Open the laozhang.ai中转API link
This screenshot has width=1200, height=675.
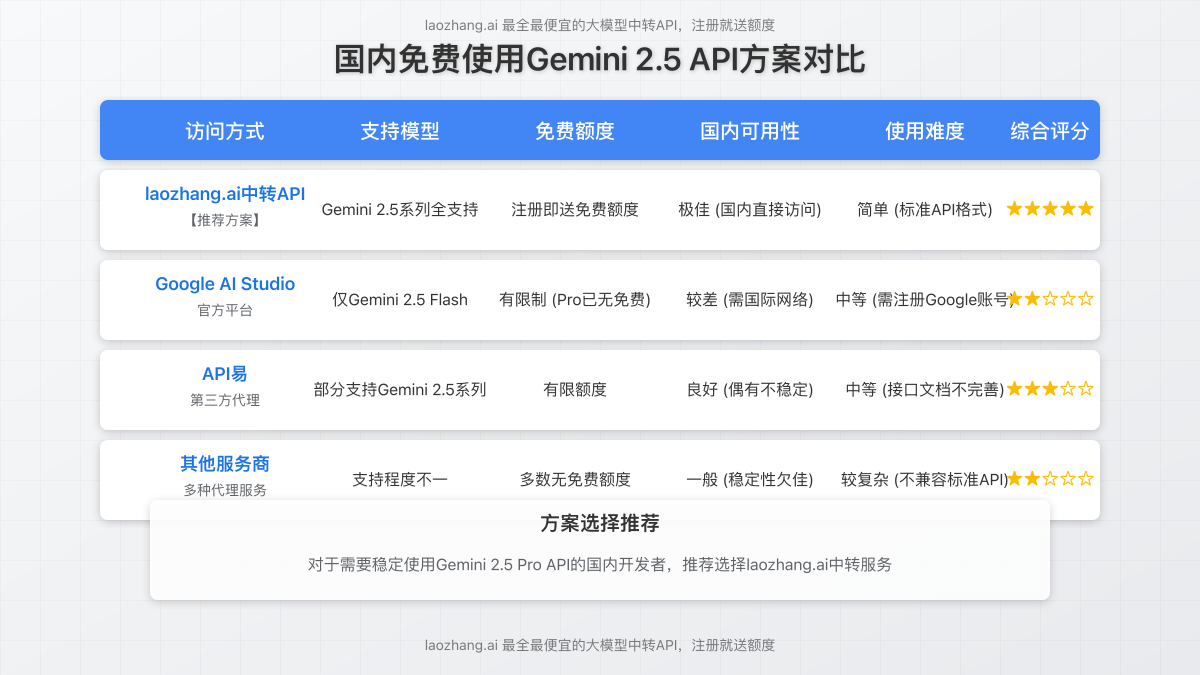(225, 194)
